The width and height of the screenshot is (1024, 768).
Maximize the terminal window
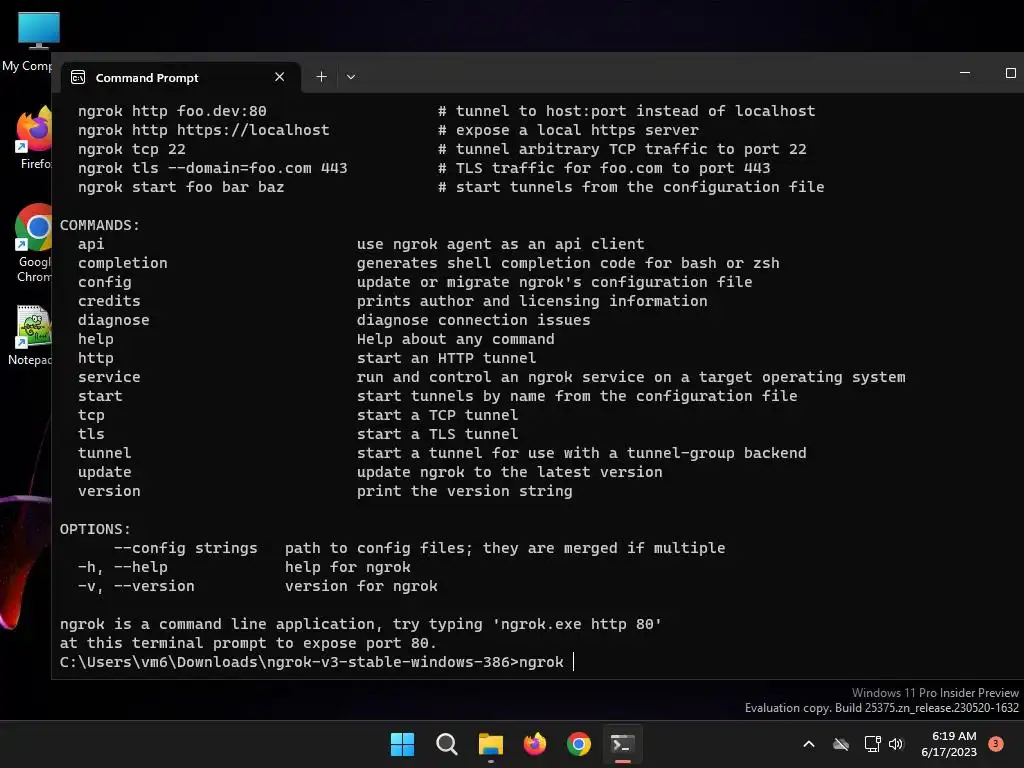pos(1010,72)
